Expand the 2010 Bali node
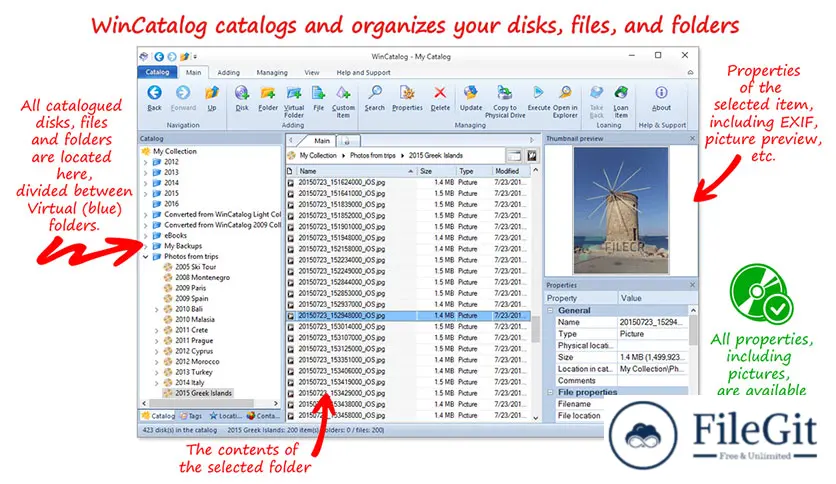The width and height of the screenshot is (836, 484). [x=157, y=309]
